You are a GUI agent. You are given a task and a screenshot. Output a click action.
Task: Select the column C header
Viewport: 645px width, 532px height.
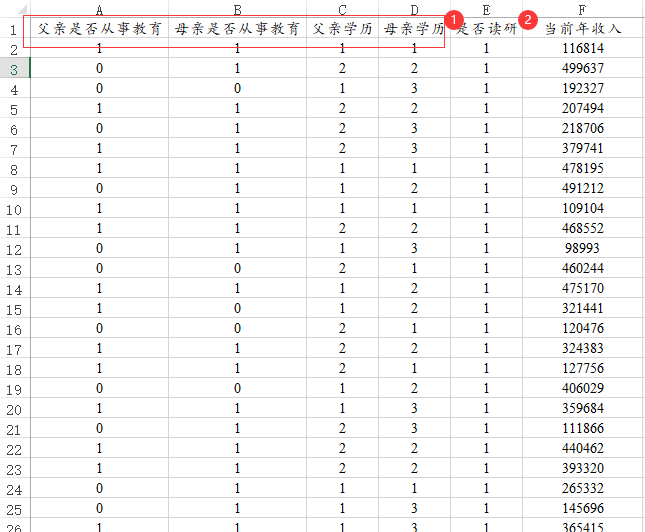[342, 9]
